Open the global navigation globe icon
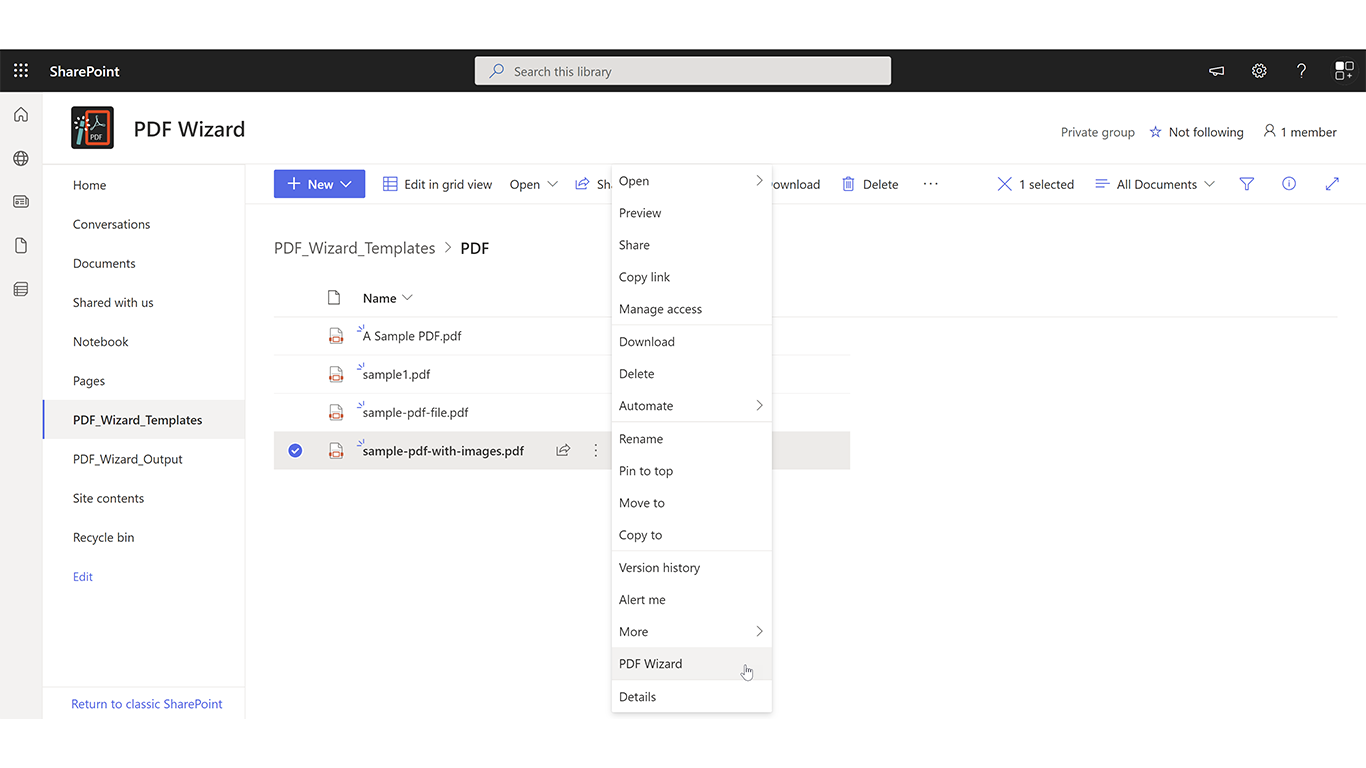Image resolution: width=1366 pixels, height=768 pixels. (x=21, y=158)
